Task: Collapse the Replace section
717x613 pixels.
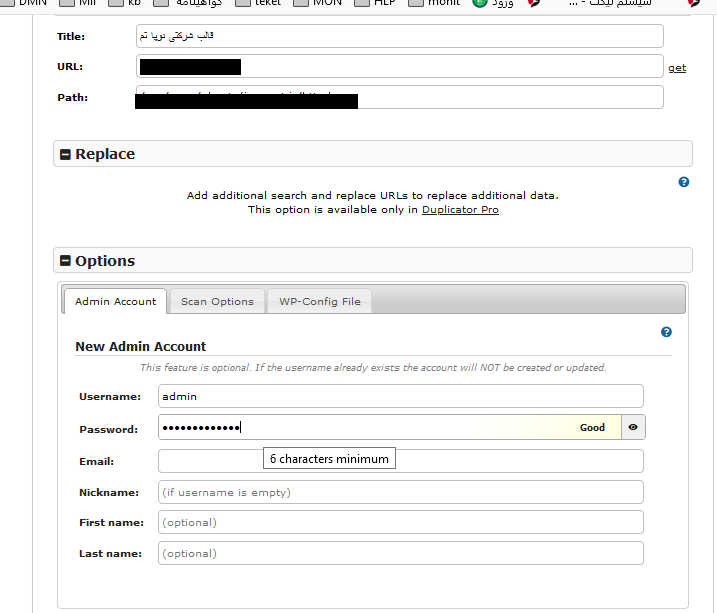Action: tap(66, 154)
